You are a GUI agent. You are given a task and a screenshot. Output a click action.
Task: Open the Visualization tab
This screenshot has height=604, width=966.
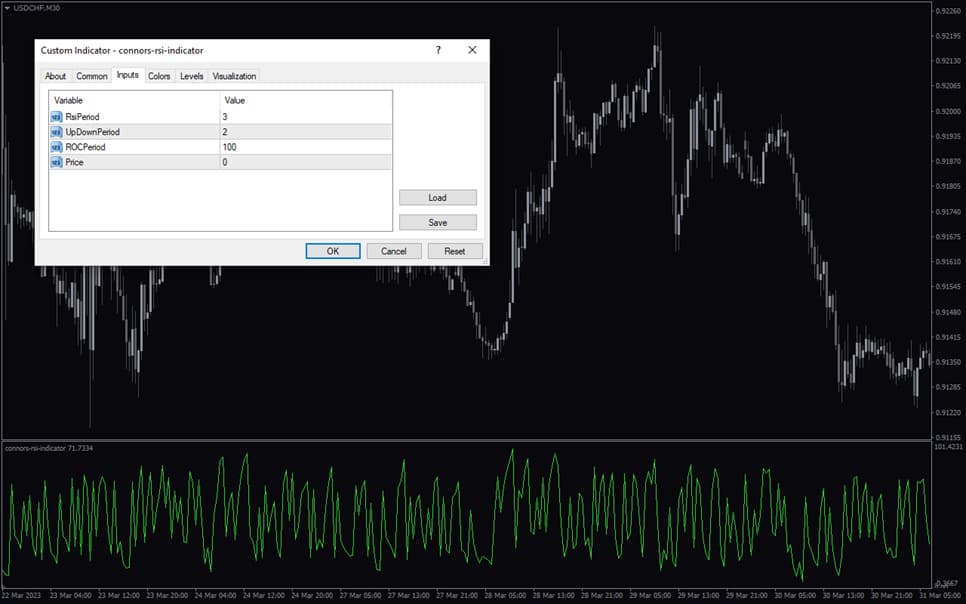(x=234, y=75)
